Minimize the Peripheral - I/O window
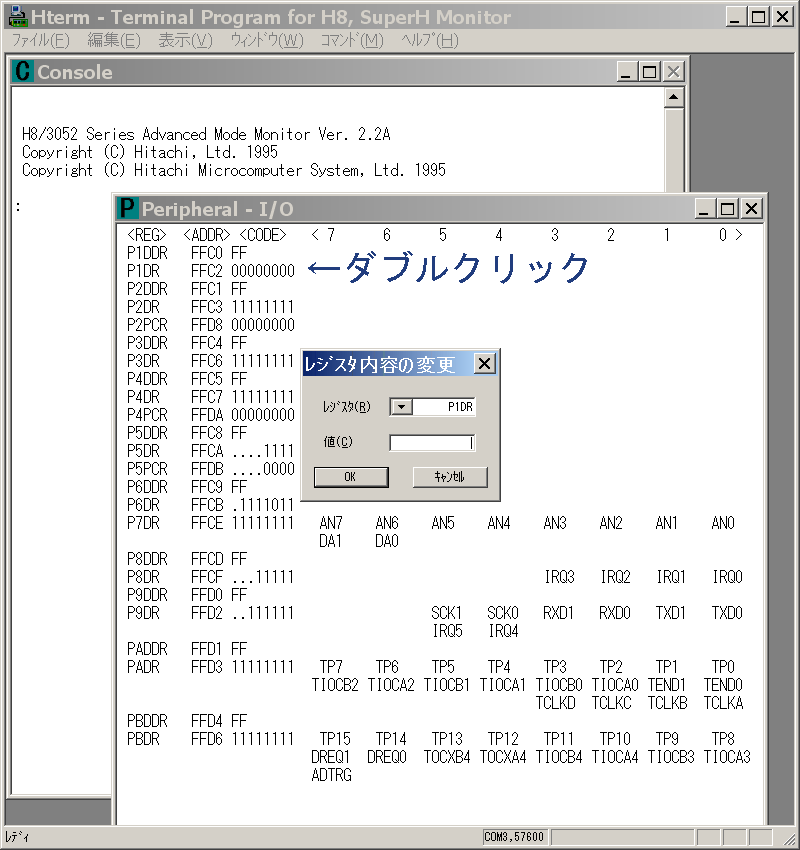800x850 pixels. pos(705,209)
